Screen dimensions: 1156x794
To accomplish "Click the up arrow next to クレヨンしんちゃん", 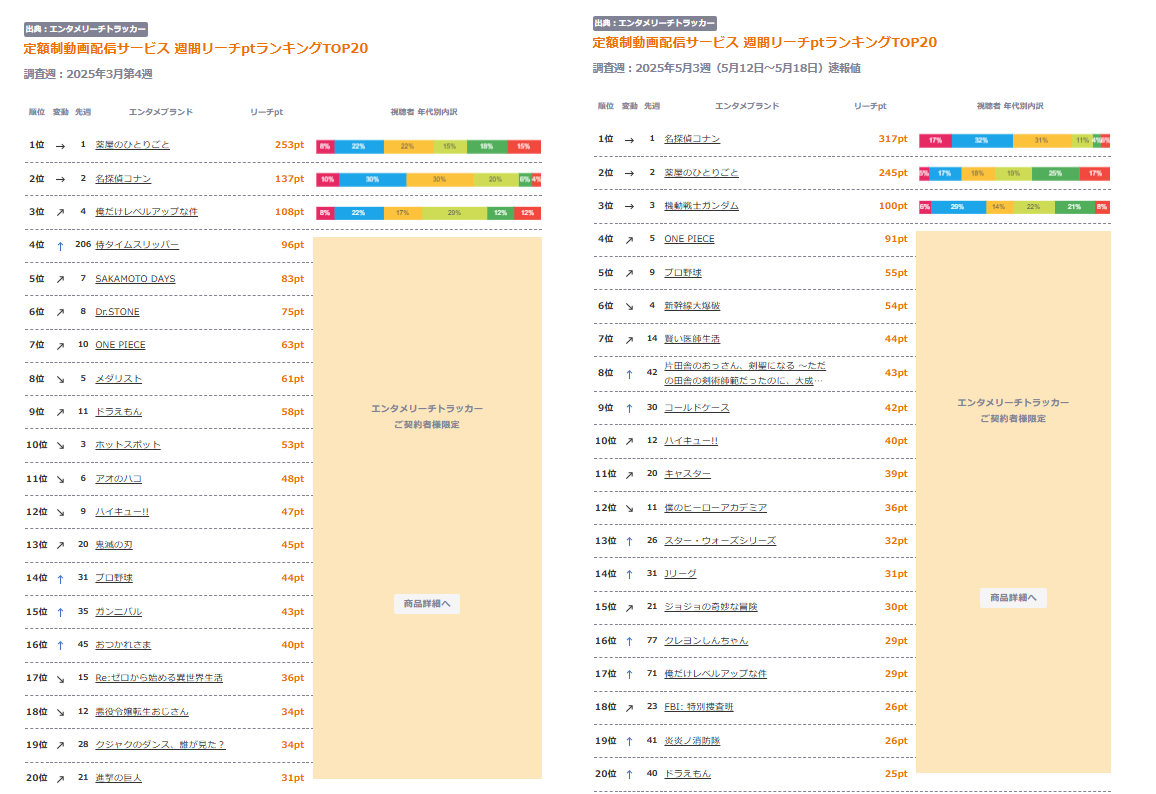I will tap(629, 641).
